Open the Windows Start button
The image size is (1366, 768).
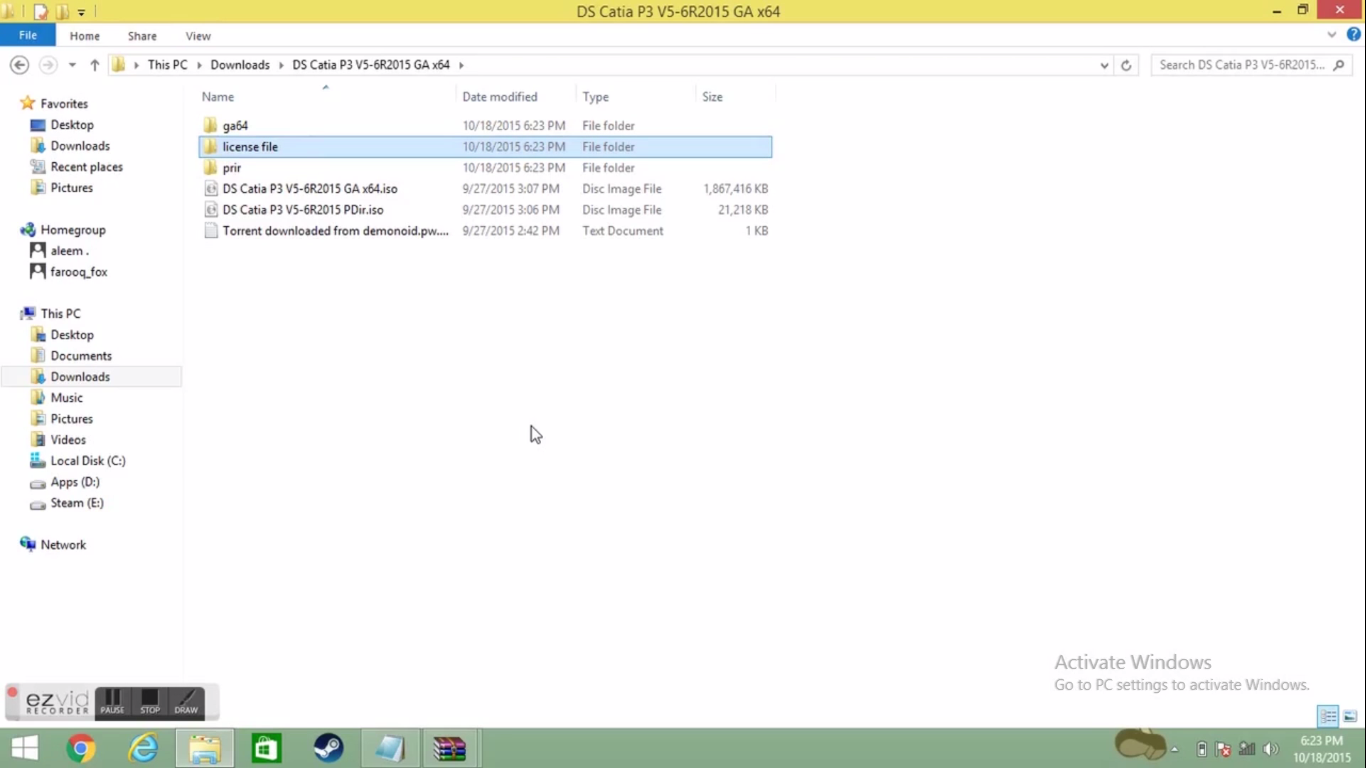[x=24, y=748]
